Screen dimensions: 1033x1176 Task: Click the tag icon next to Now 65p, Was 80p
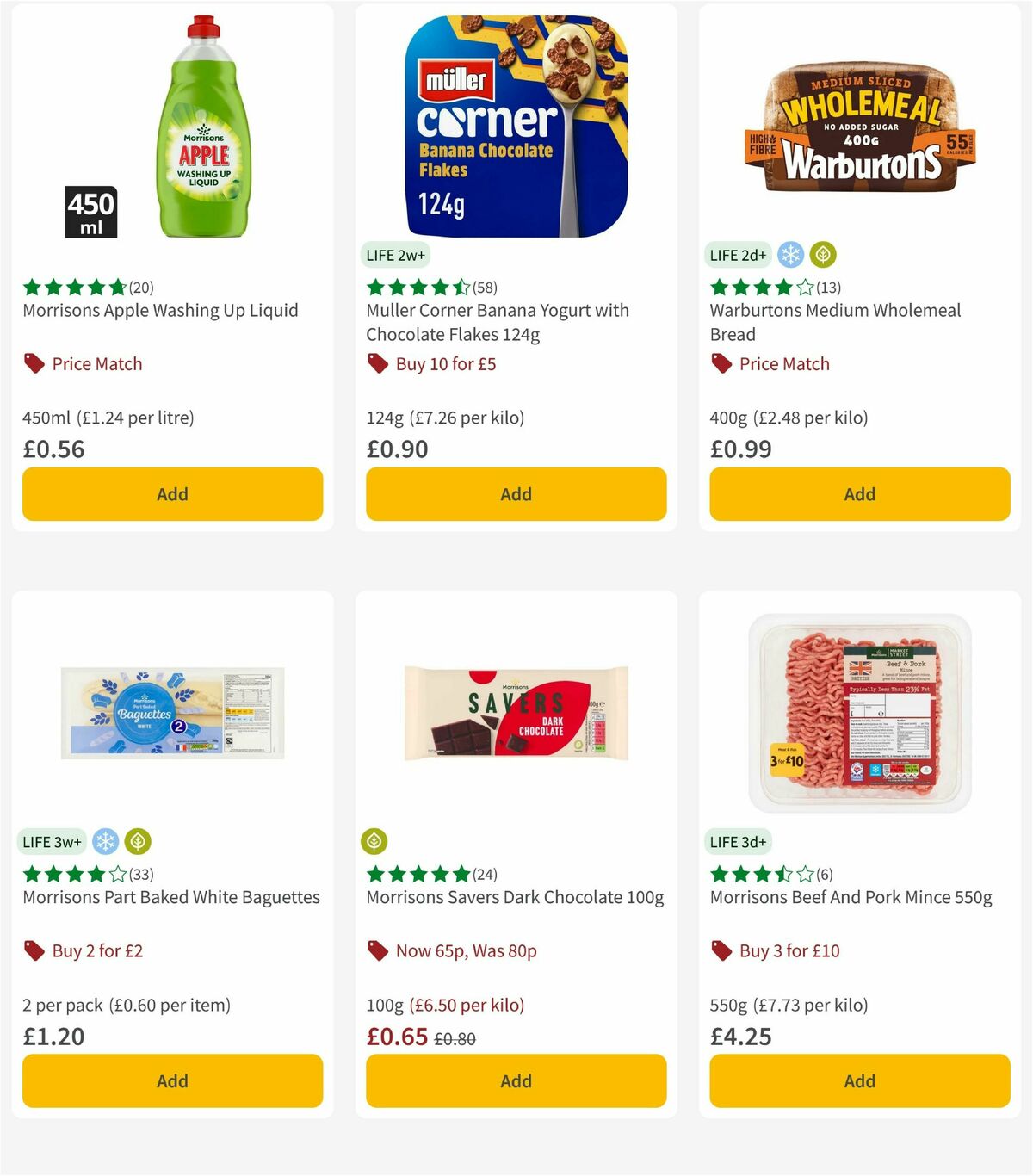(x=376, y=950)
